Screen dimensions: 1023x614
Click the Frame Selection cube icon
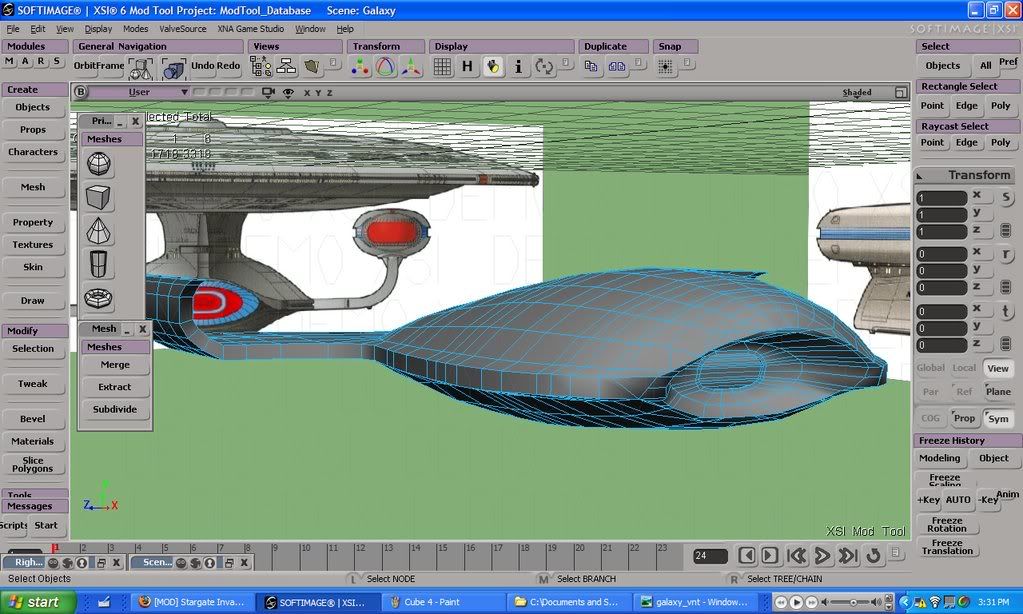(x=174, y=67)
